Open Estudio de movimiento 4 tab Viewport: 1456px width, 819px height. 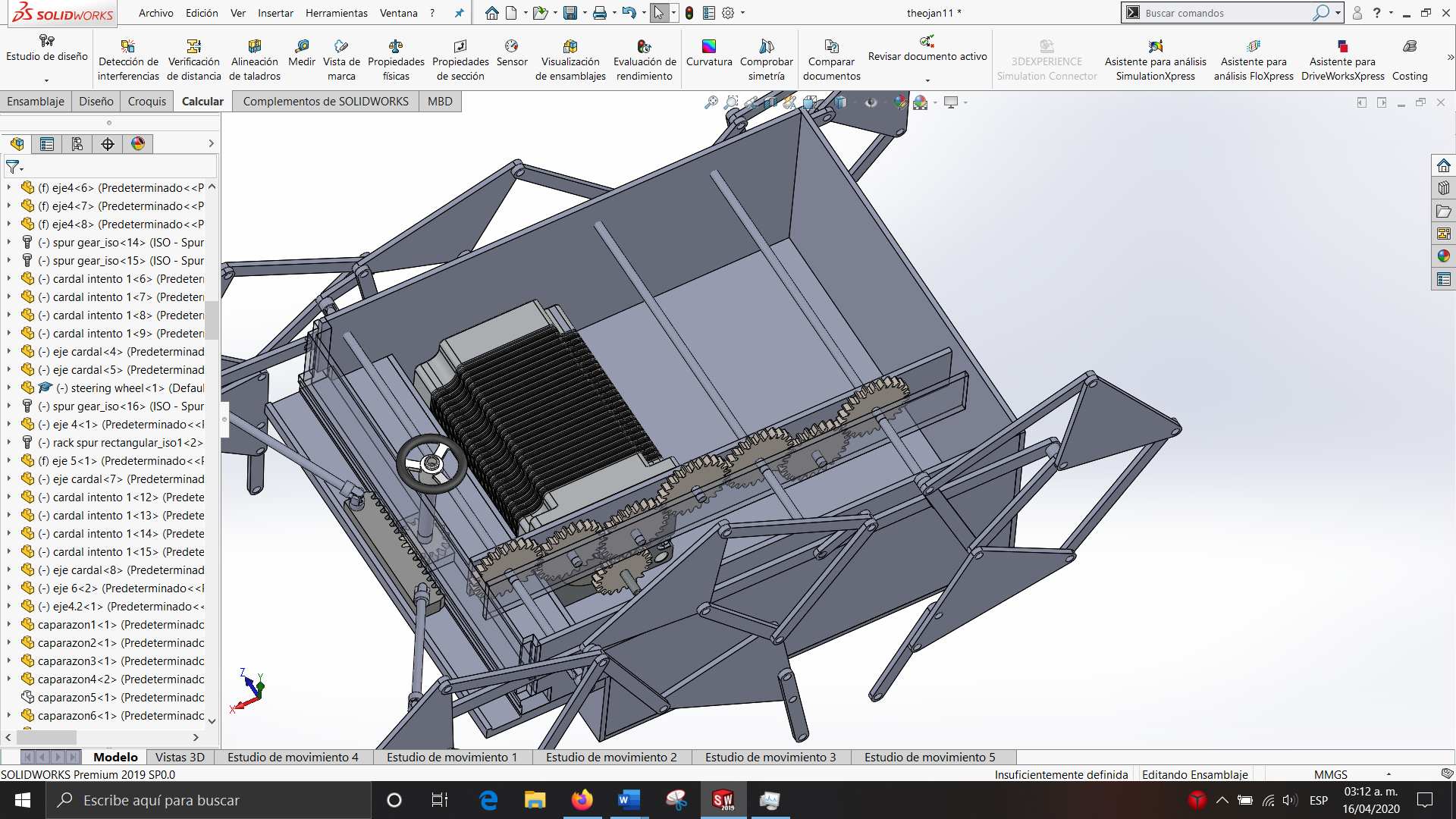293,757
